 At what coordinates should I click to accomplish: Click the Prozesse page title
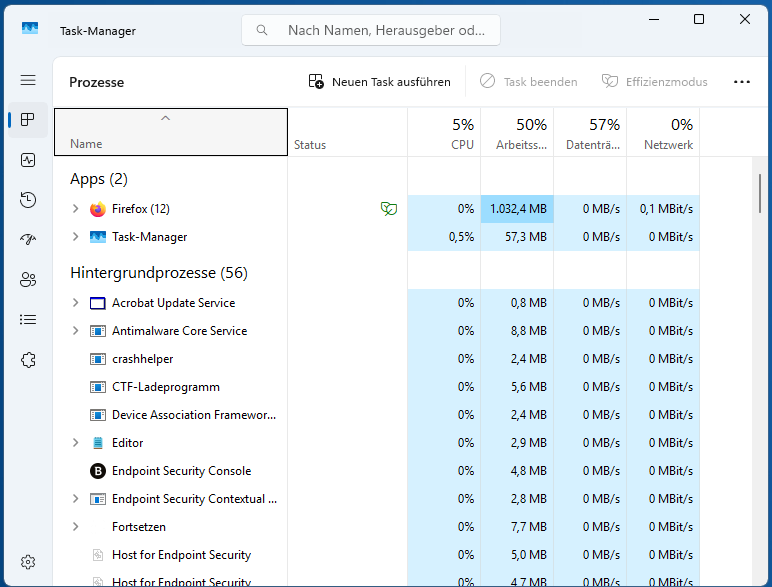(x=96, y=82)
